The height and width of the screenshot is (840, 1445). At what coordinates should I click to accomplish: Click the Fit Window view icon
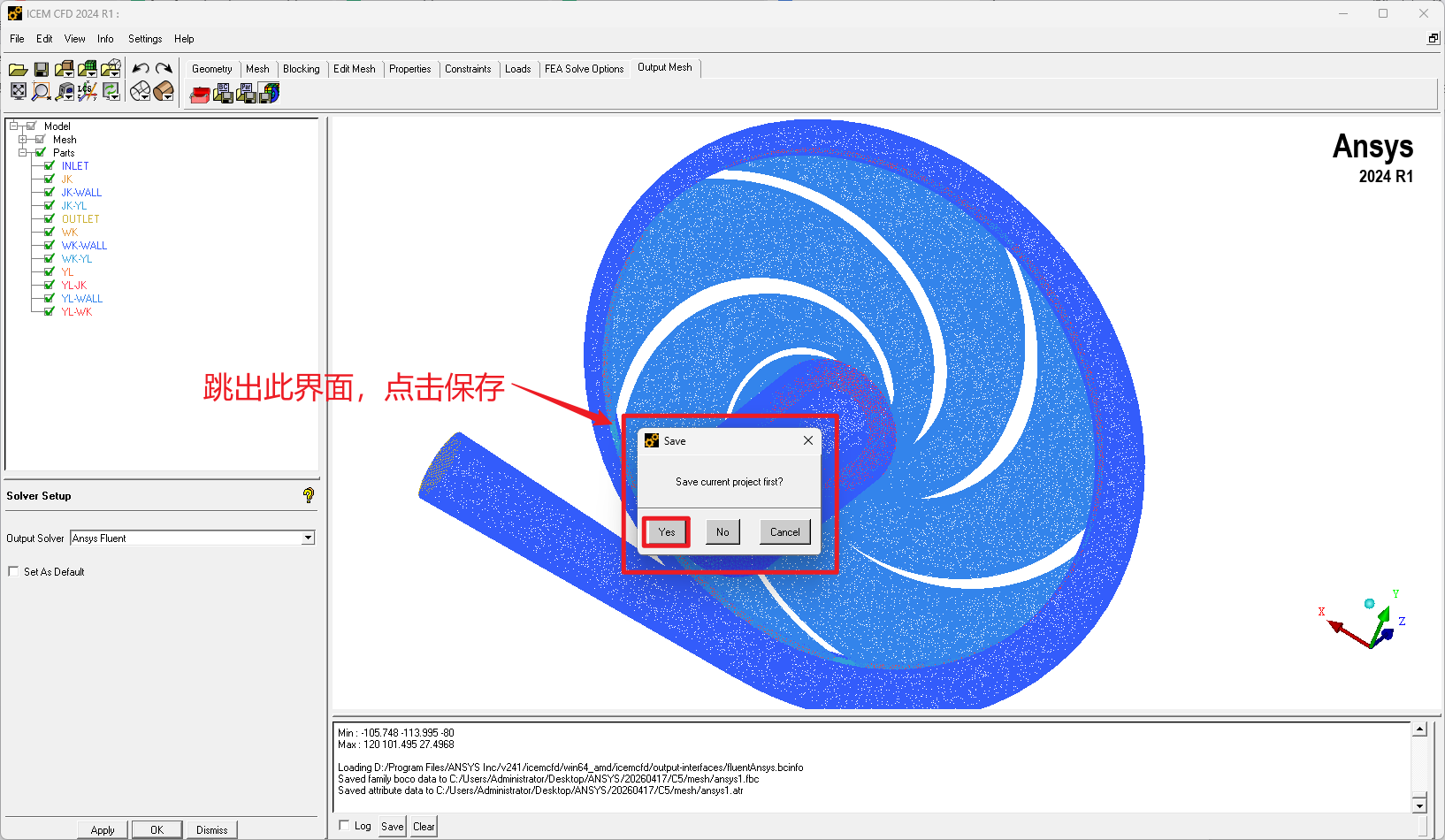pyautogui.click(x=18, y=91)
